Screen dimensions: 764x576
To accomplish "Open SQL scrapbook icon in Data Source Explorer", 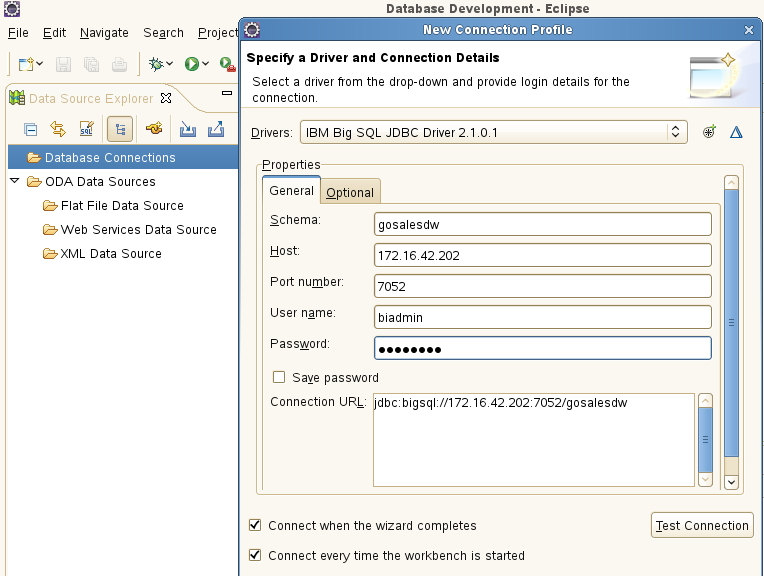I will click(86, 129).
